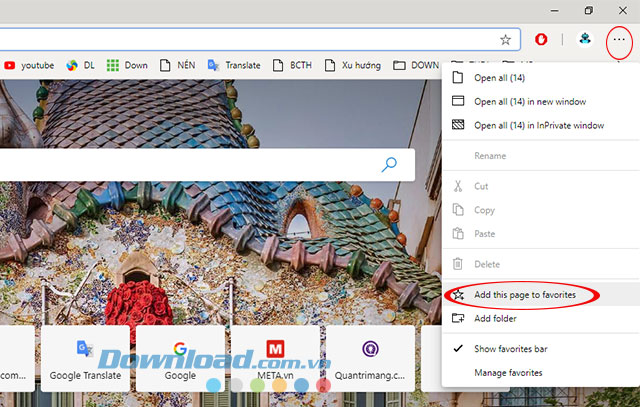Open the user profile avatar
Screen dimensions: 640x407
click(585, 39)
